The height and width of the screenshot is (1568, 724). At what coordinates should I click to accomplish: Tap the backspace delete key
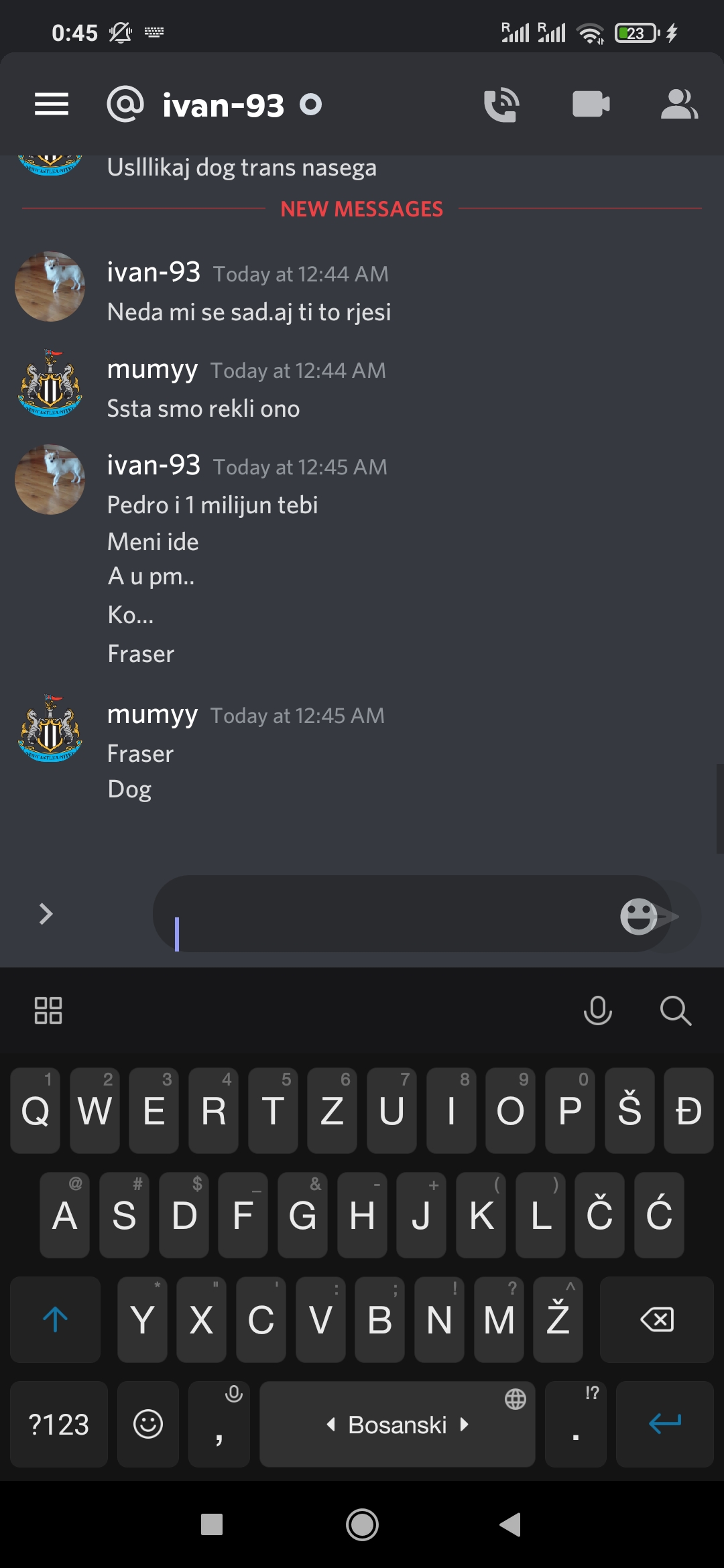coord(657,1319)
